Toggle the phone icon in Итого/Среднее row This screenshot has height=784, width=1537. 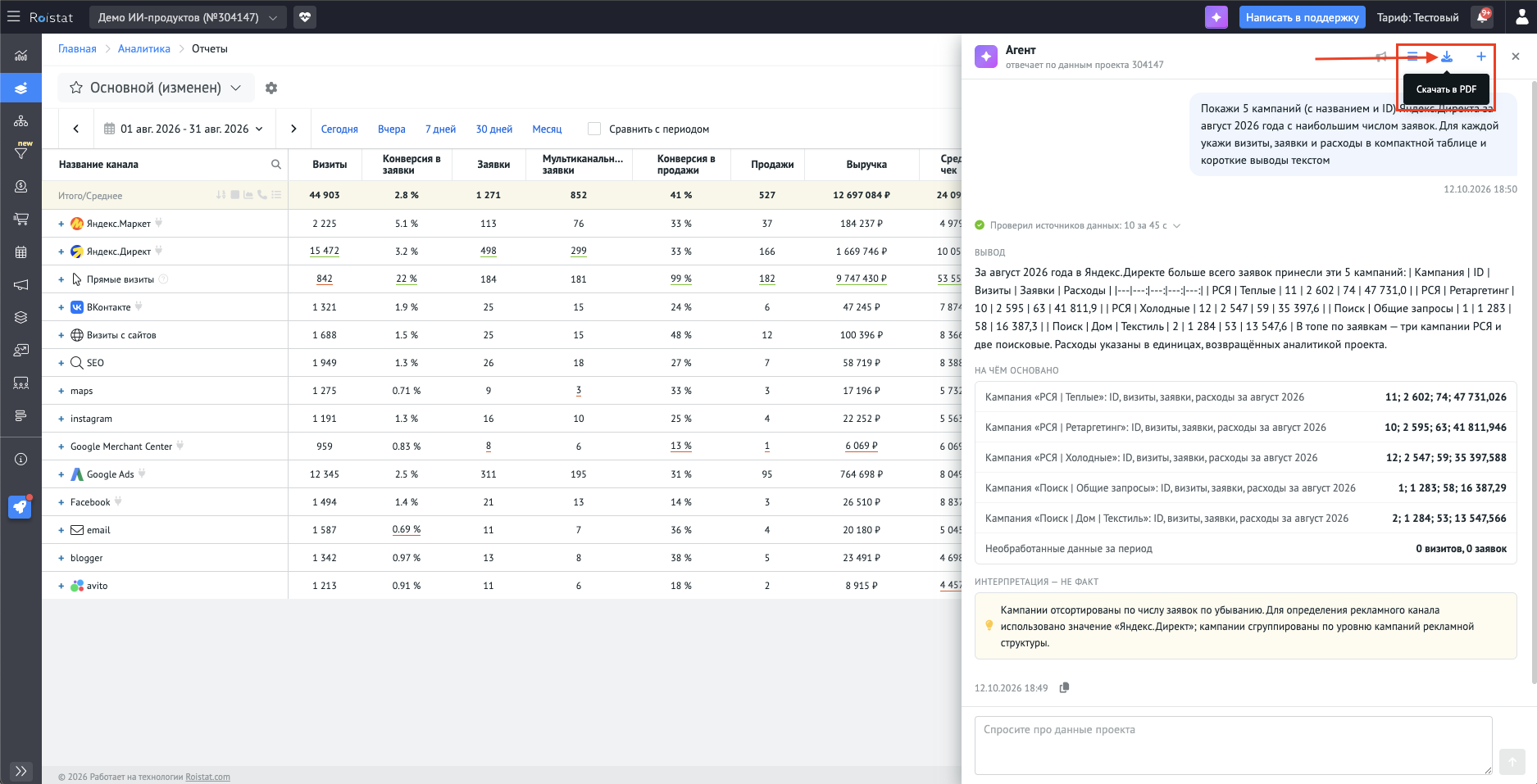click(x=262, y=195)
